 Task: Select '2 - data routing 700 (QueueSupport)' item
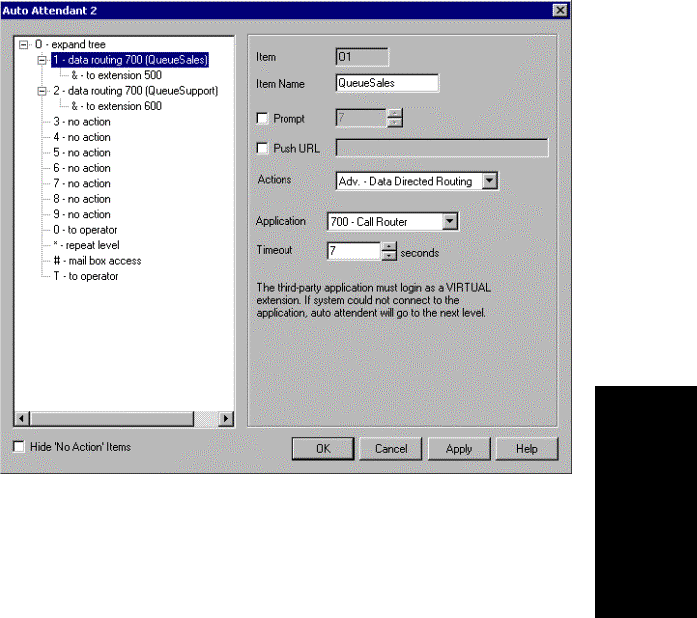tap(136, 91)
